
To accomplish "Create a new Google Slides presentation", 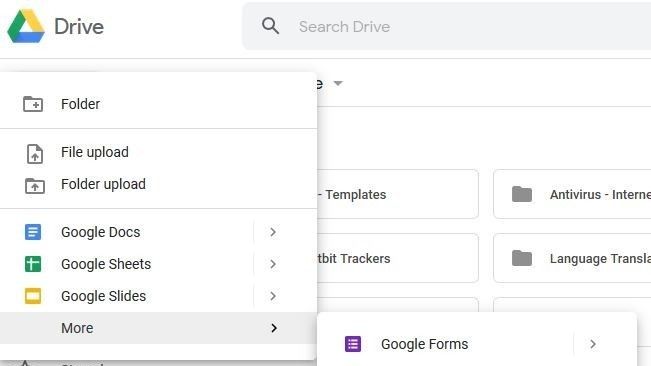I will tap(127, 296).
